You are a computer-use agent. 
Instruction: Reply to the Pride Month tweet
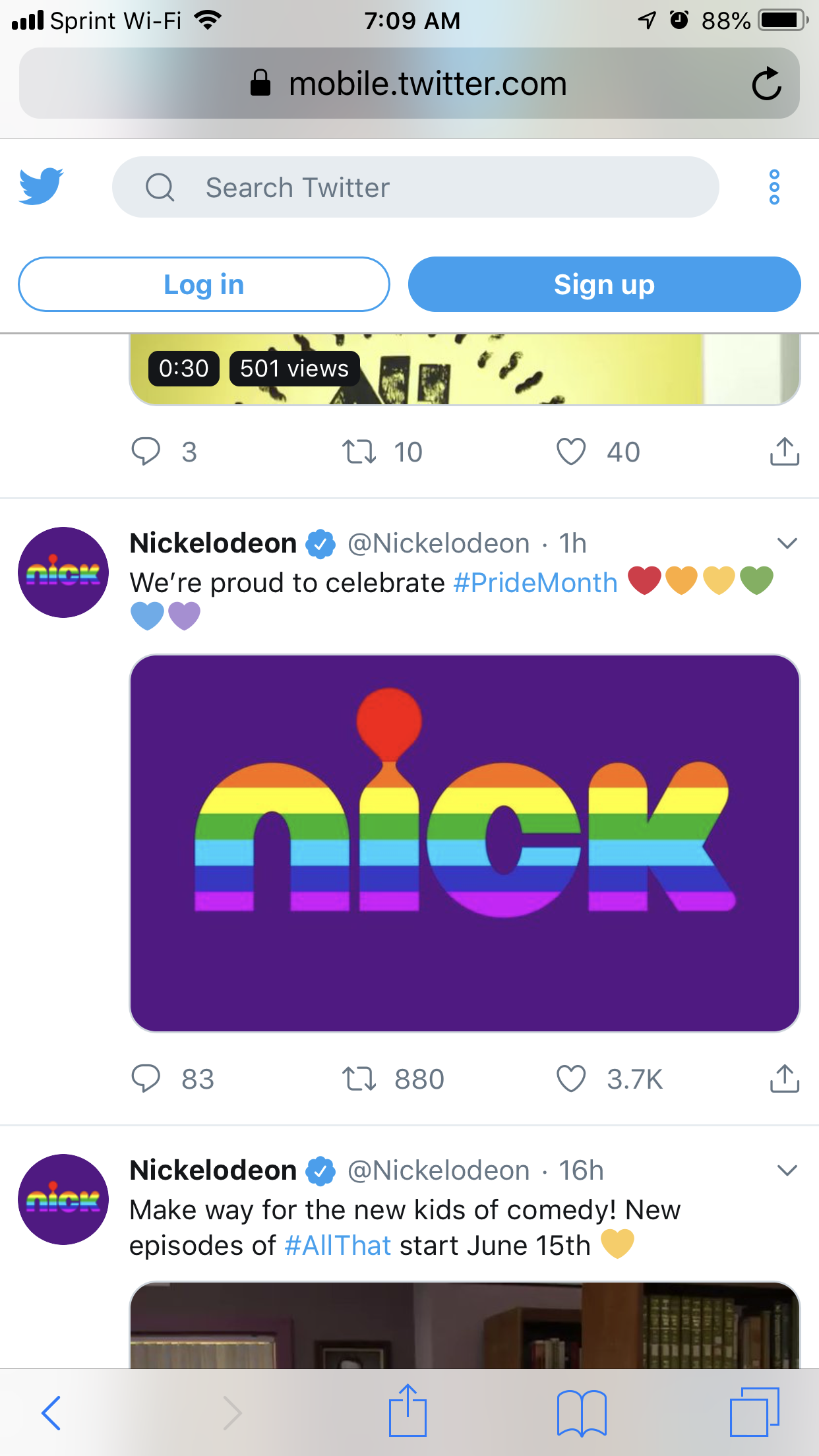(146, 1079)
